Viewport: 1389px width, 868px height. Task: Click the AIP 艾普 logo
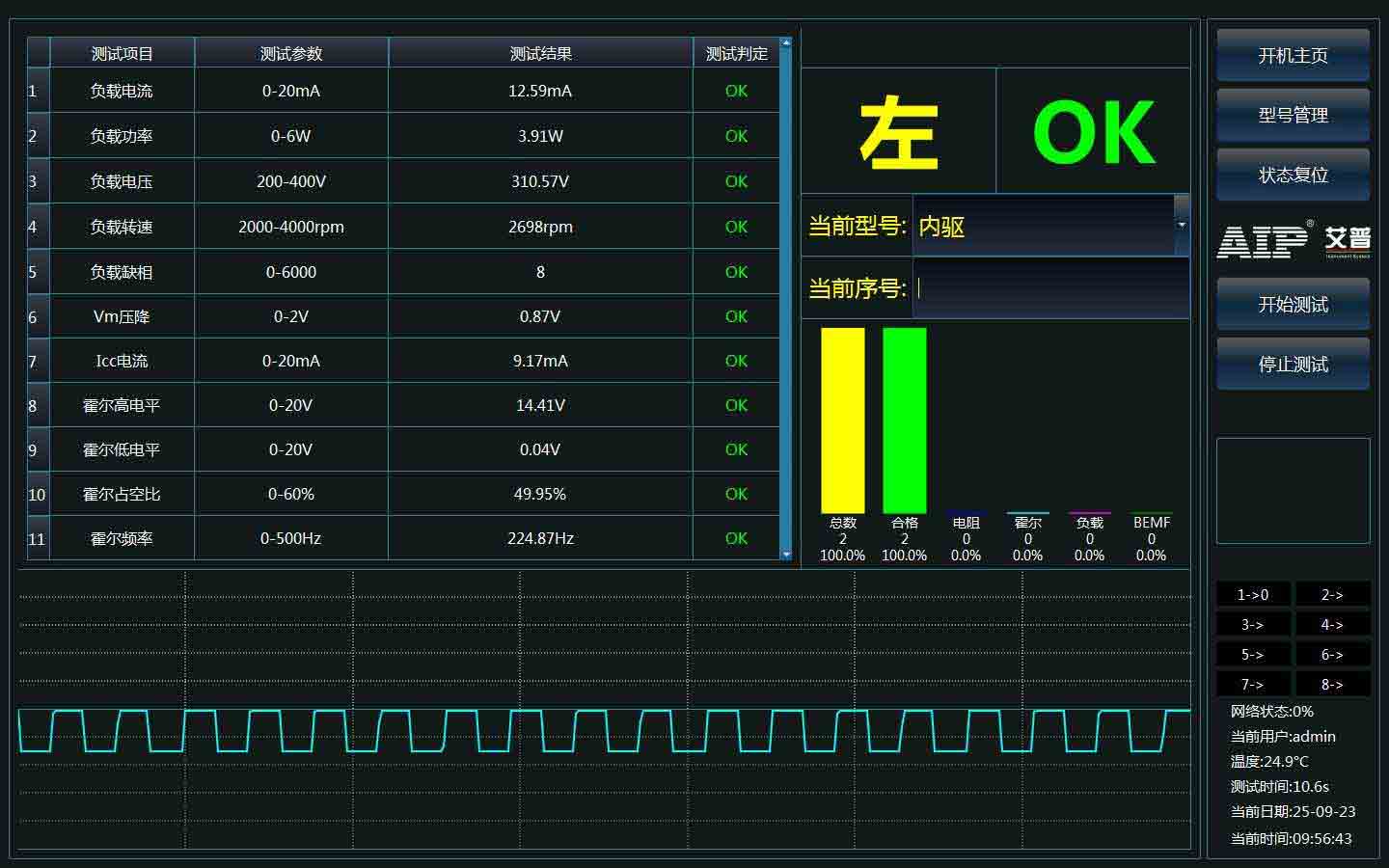click(x=1293, y=241)
